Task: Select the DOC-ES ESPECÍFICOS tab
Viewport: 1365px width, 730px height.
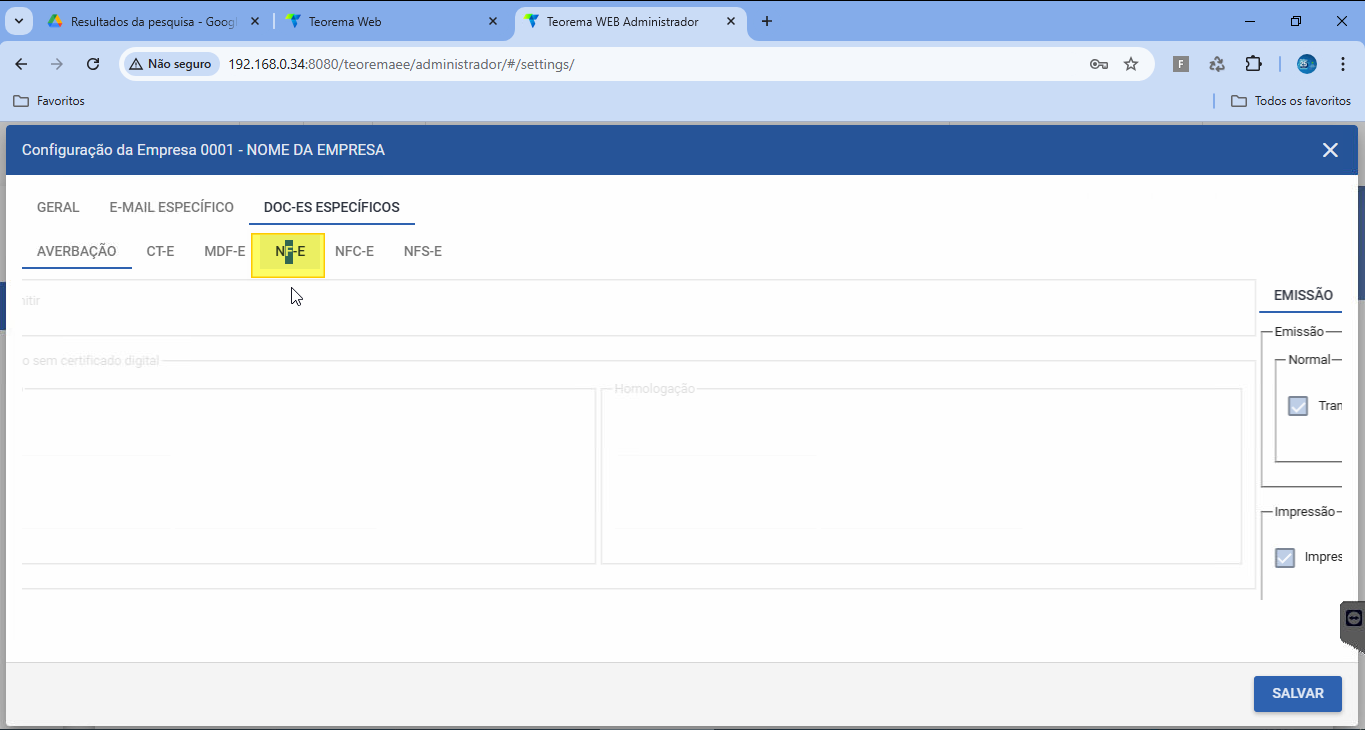Action: pyautogui.click(x=332, y=208)
